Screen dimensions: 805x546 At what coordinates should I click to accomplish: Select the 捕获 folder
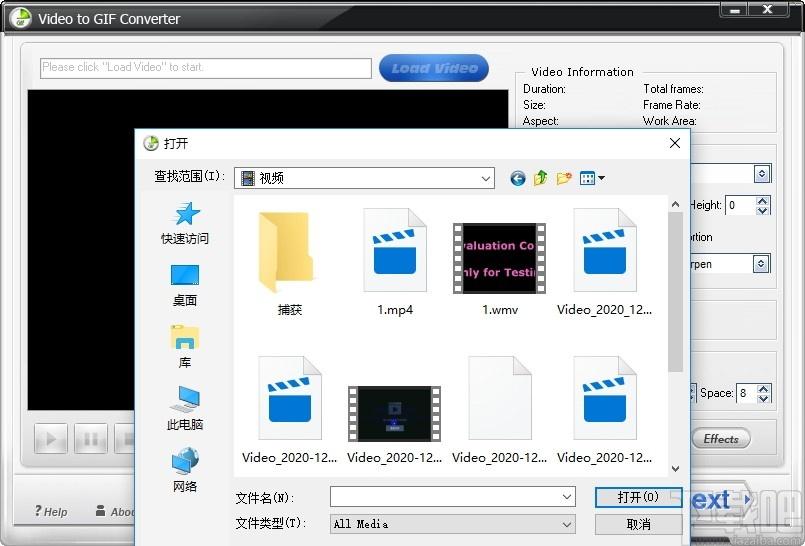coord(290,264)
